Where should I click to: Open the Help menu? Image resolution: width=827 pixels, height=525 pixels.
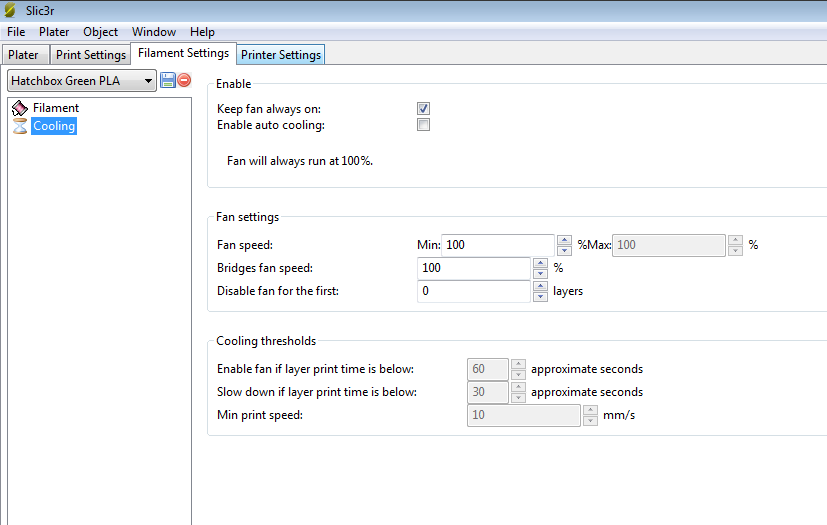(x=202, y=32)
